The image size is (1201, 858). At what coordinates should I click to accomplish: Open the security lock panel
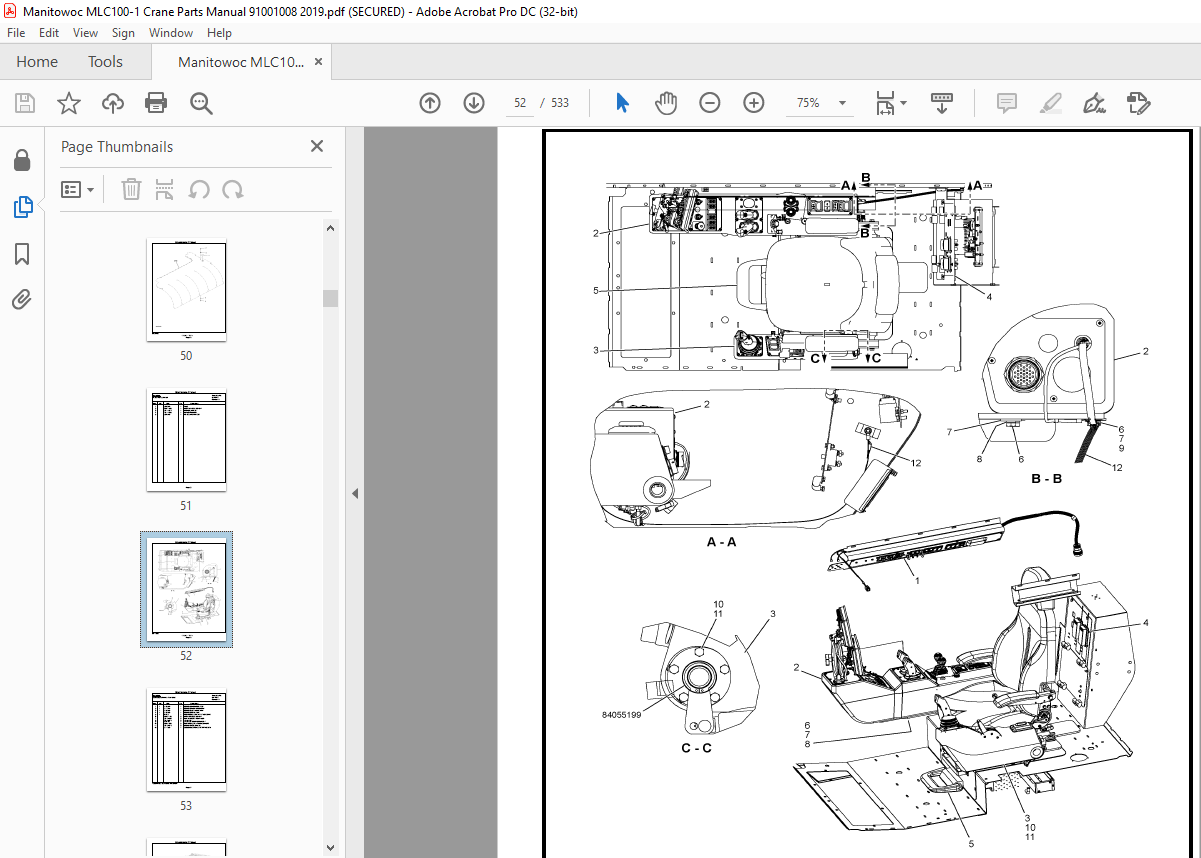click(22, 160)
